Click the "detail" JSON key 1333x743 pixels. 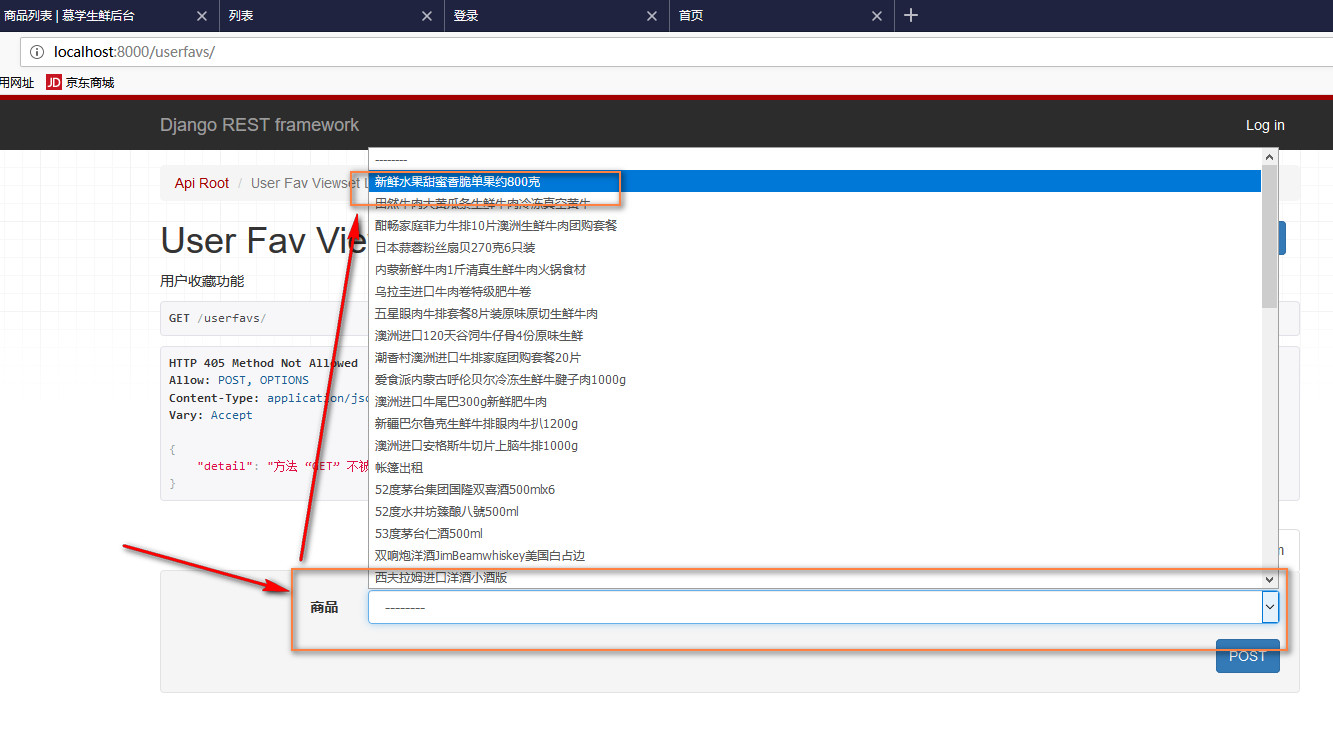point(225,467)
